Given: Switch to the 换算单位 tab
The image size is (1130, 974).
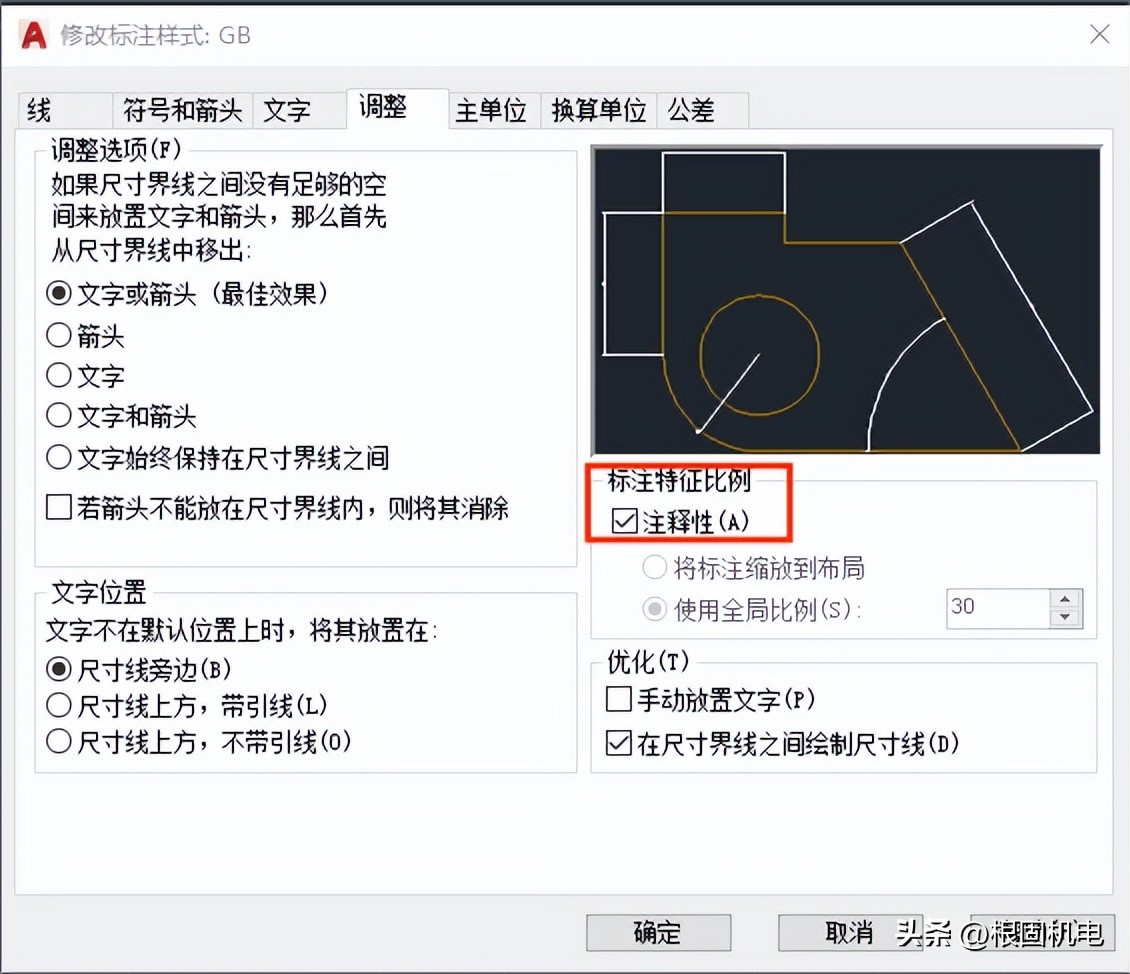Looking at the screenshot, I should click(x=597, y=110).
